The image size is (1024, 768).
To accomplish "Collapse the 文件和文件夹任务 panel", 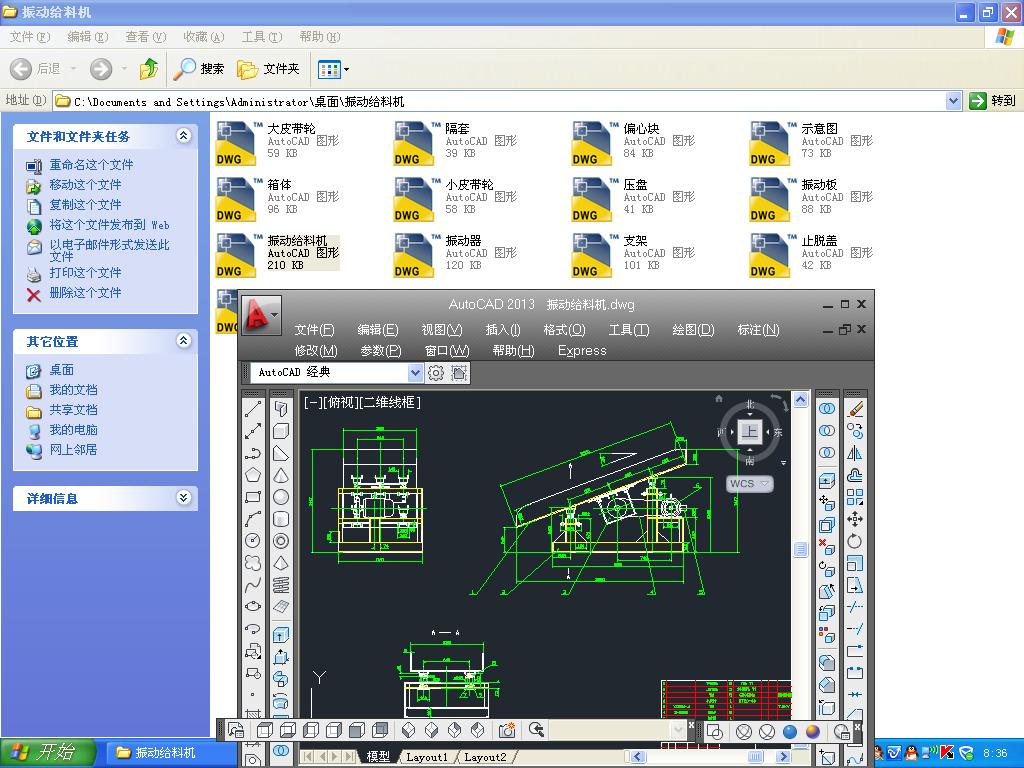I will [x=183, y=136].
